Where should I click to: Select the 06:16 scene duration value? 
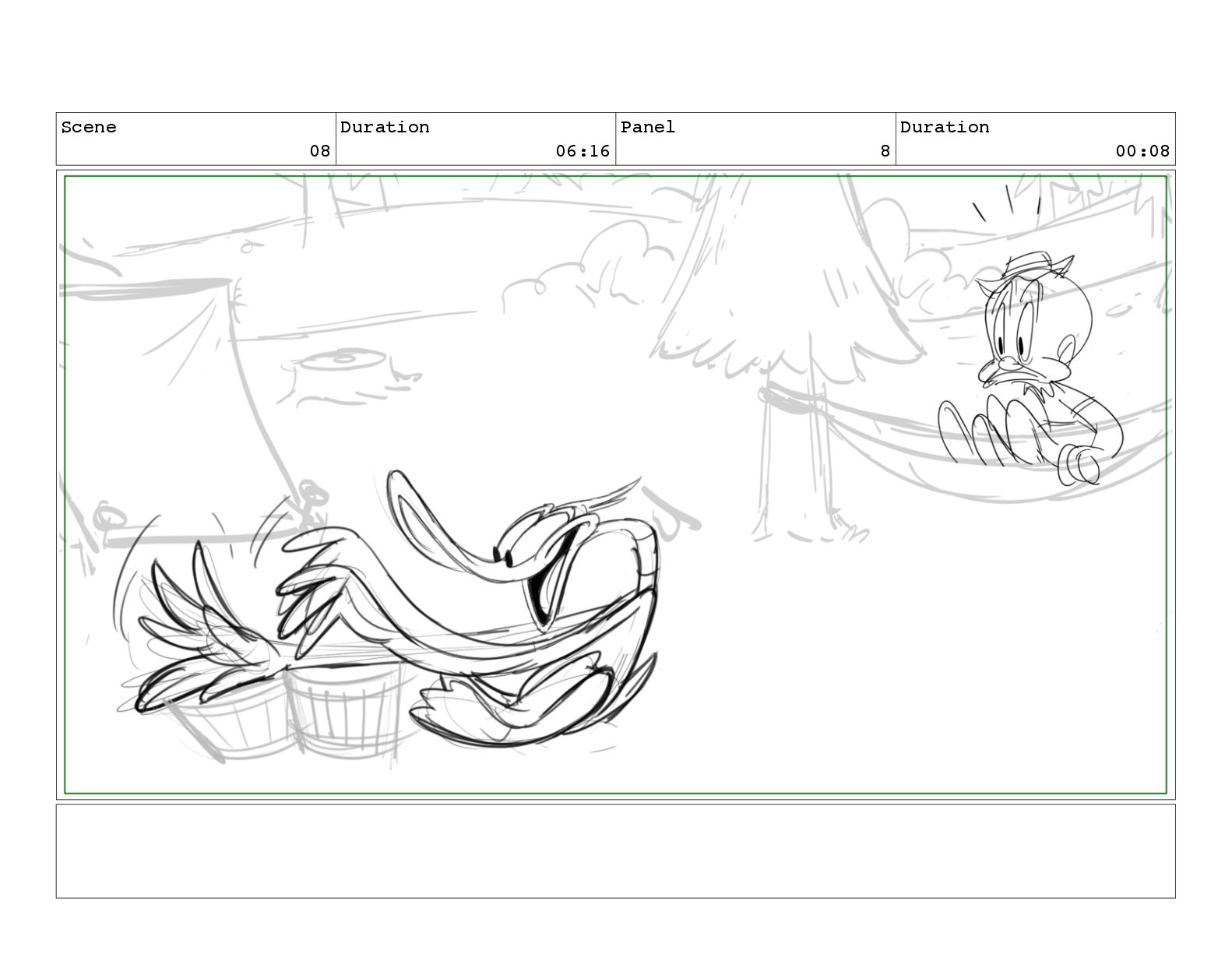pos(583,151)
